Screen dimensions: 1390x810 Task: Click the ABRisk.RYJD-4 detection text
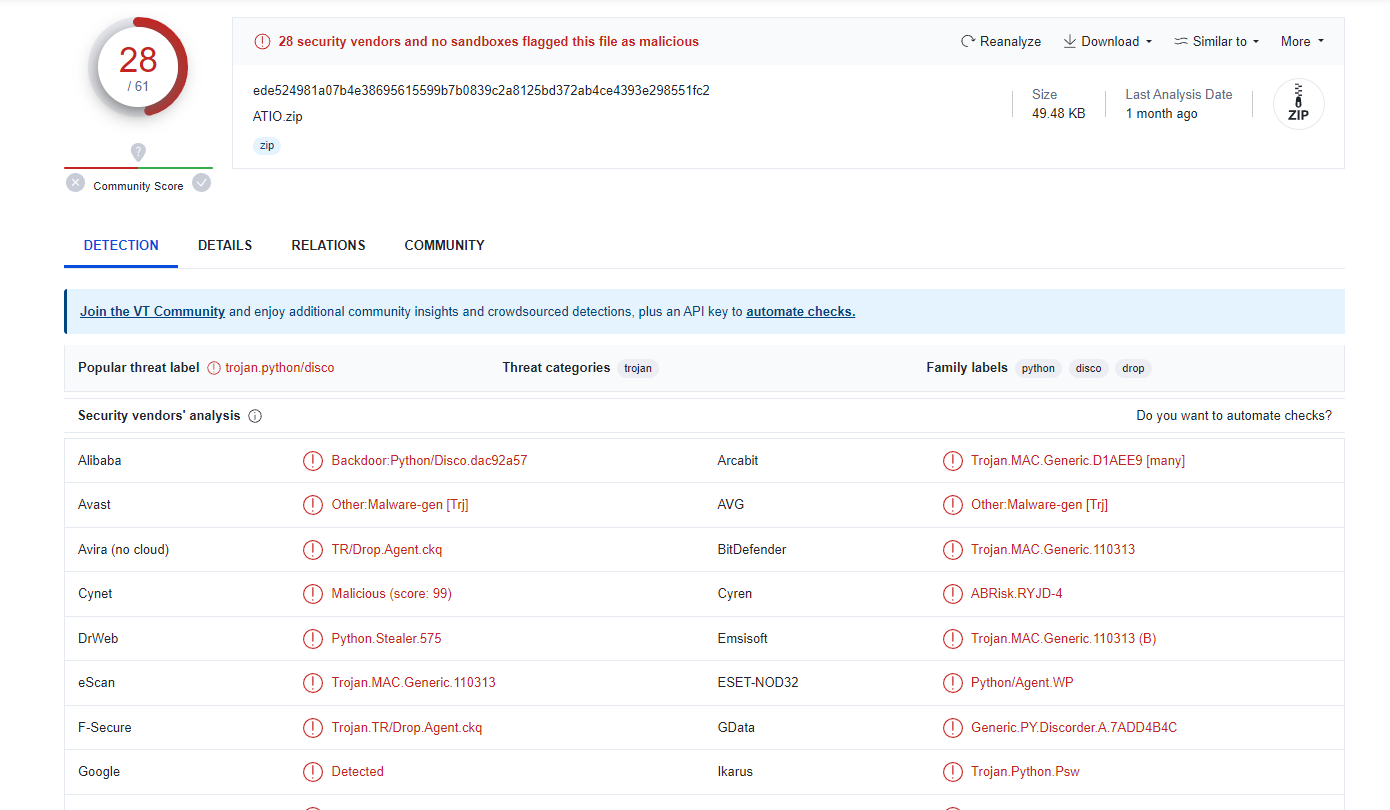click(x=1017, y=594)
